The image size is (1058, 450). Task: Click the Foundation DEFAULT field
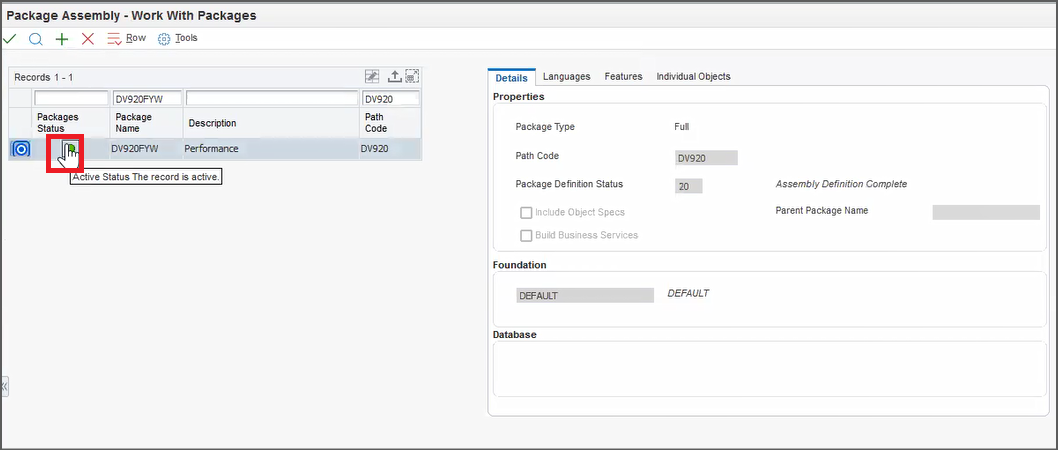coord(585,296)
